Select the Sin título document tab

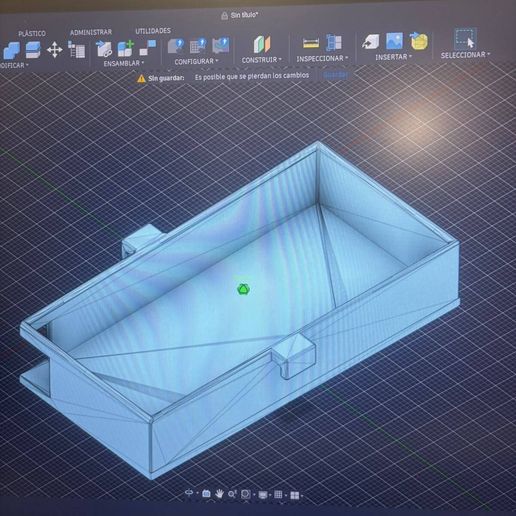point(245,15)
